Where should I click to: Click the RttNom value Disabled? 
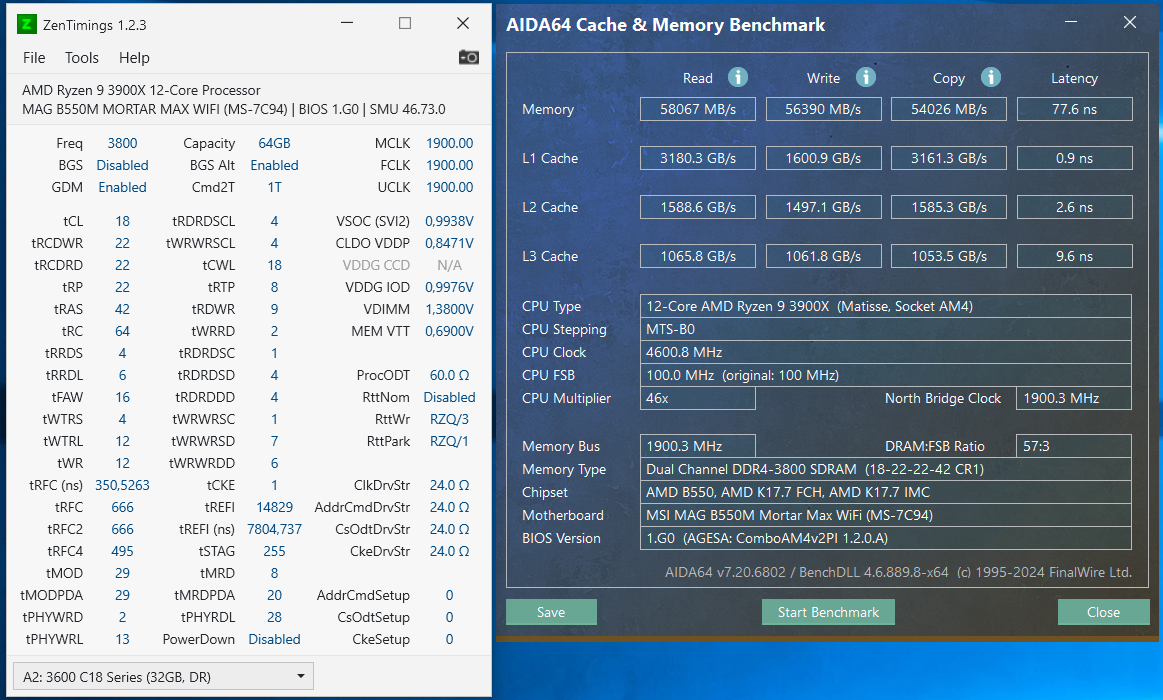click(449, 397)
